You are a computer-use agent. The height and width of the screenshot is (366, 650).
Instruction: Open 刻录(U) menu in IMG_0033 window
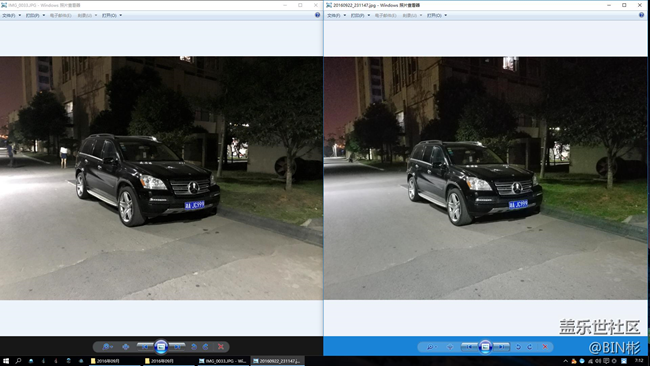[x=87, y=15]
